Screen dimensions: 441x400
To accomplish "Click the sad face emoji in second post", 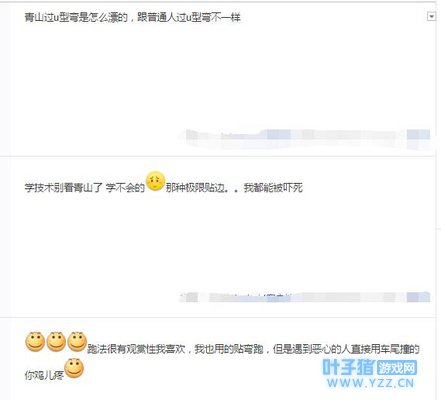I will coord(156,181).
